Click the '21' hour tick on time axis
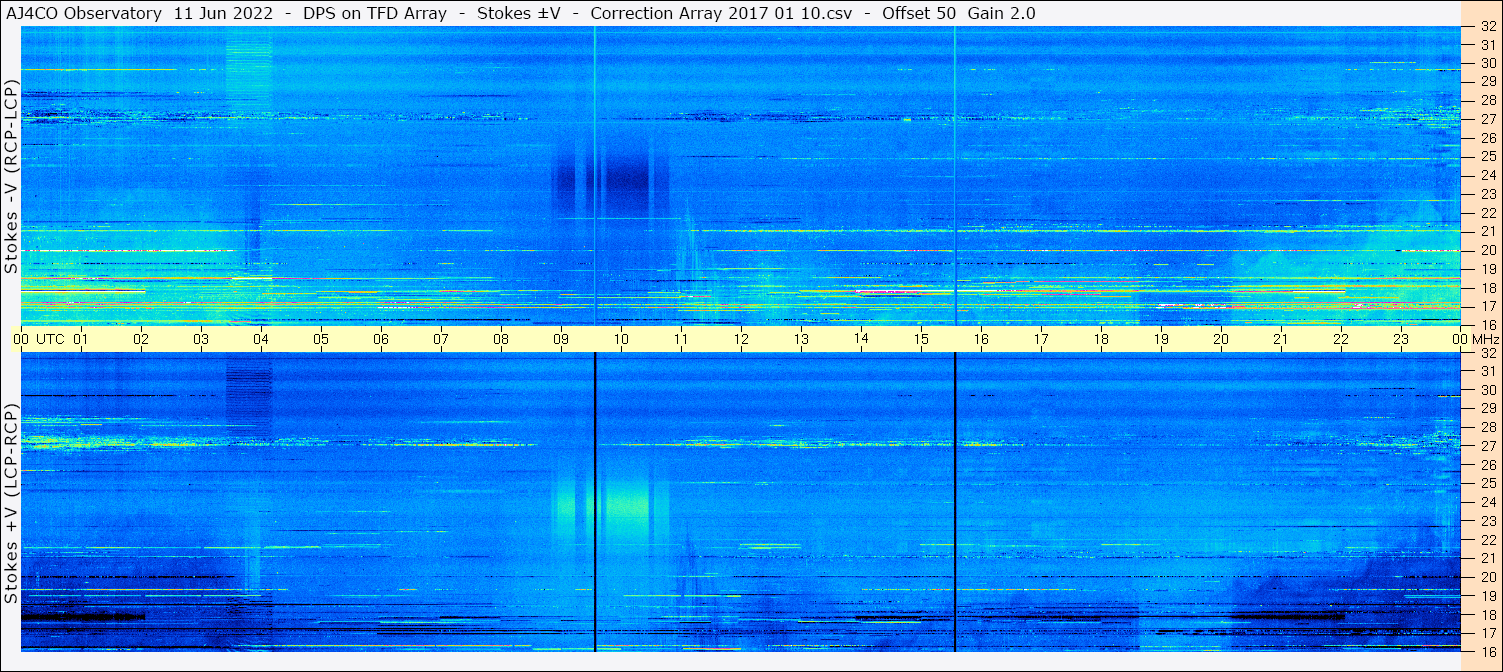1503x672 pixels. (x=1281, y=339)
